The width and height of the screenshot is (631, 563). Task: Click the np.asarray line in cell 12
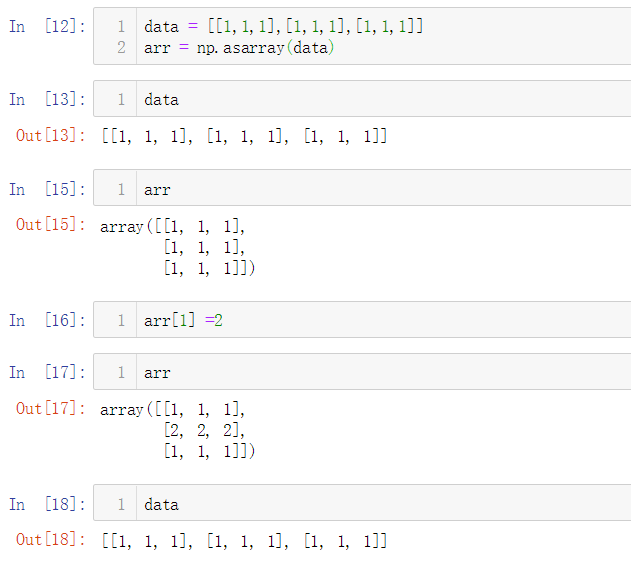tap(239, 48)
